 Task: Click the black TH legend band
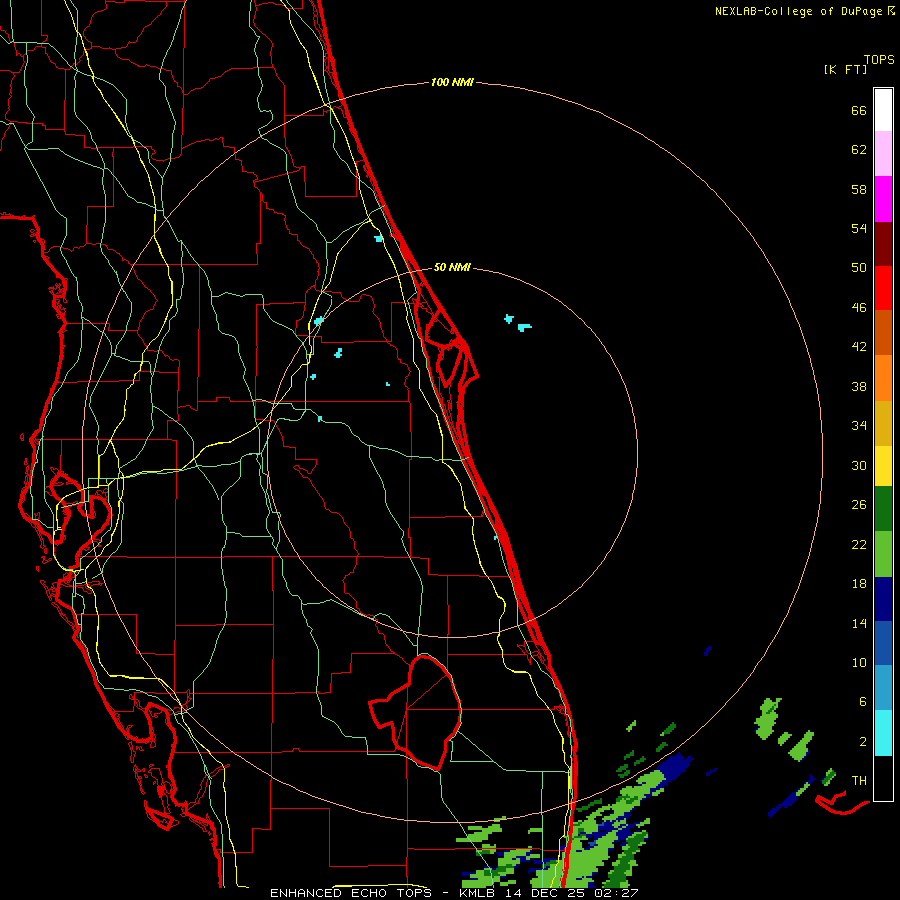883,778
